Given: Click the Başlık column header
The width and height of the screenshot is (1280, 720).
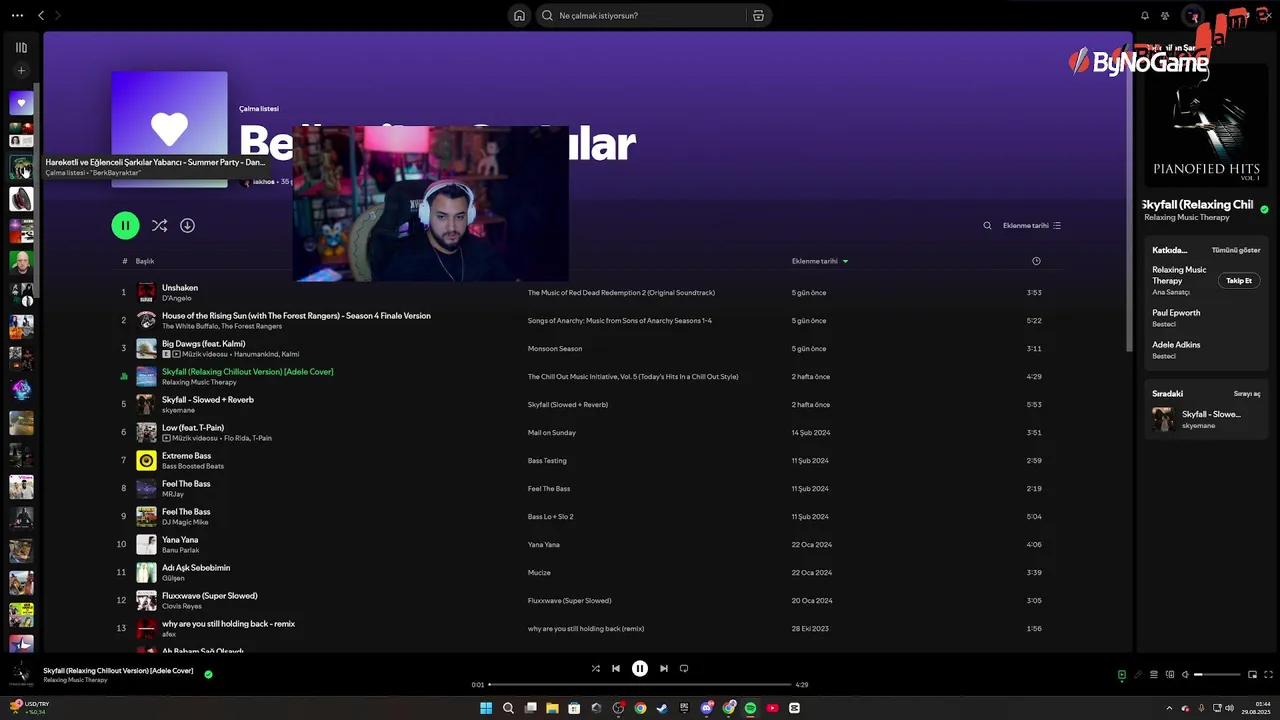Looking at the screenshot, I should pos(145,261).
